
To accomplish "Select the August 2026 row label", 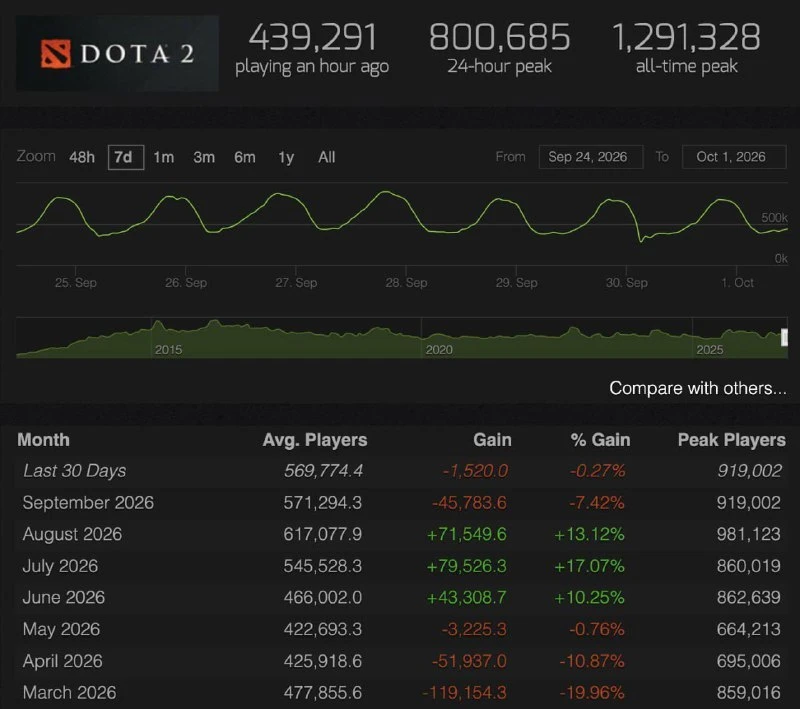I will (x=72, y=534).
